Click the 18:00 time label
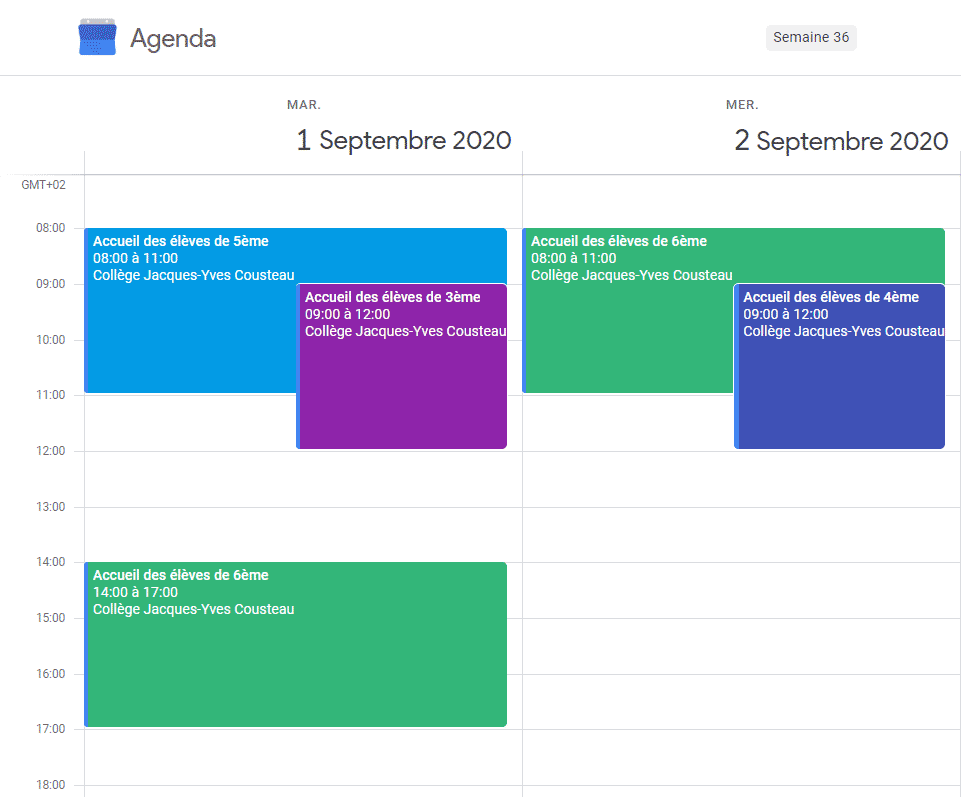 coord(50,785)
